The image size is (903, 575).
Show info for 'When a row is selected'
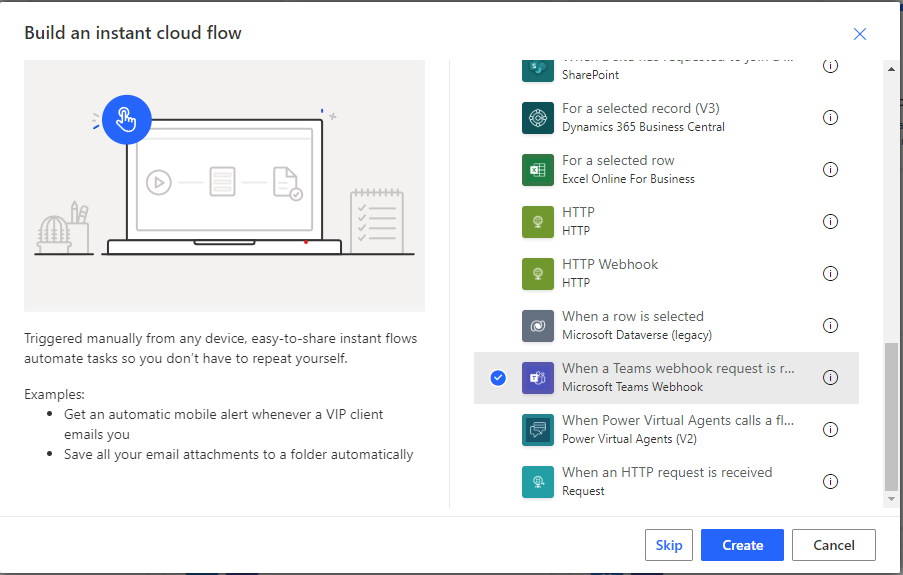point(830,326)
